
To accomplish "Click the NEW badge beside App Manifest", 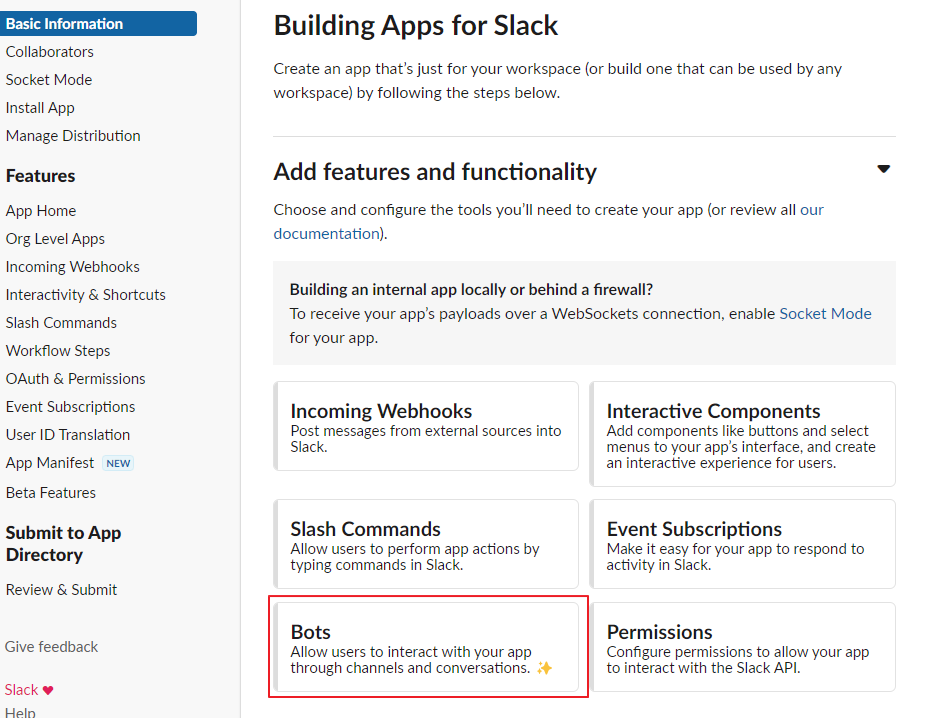I will click(x=118, y=463).
